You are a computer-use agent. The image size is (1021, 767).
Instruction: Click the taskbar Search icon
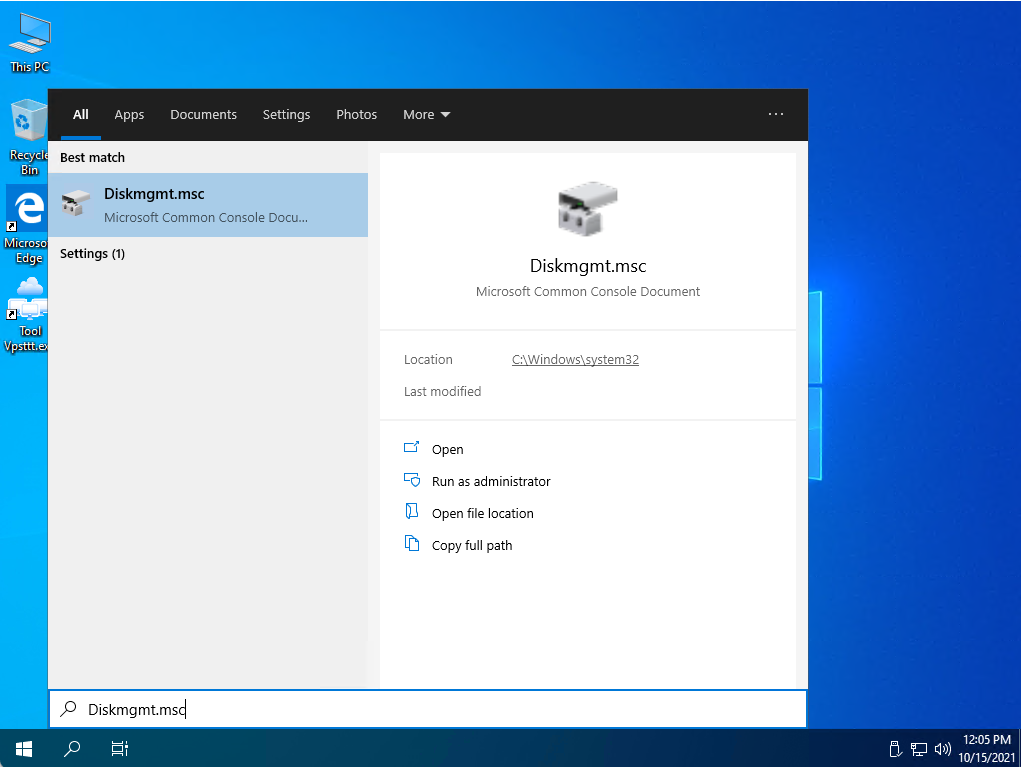[72, 749]
